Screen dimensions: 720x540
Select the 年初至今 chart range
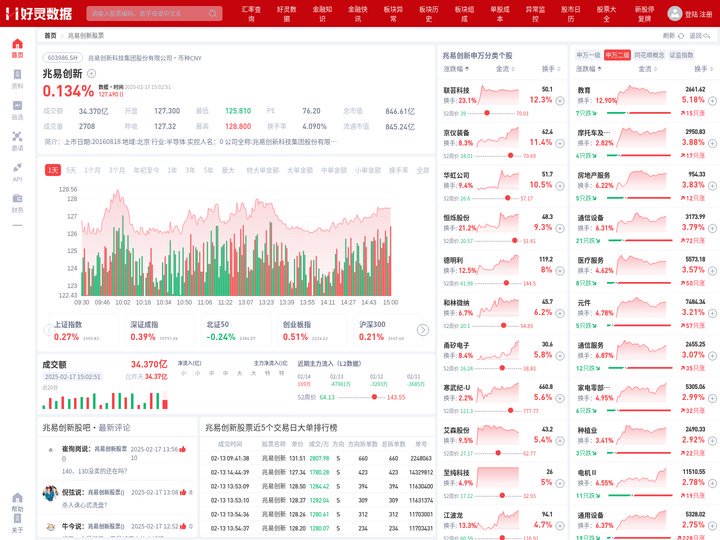click(x=146, y=170)
